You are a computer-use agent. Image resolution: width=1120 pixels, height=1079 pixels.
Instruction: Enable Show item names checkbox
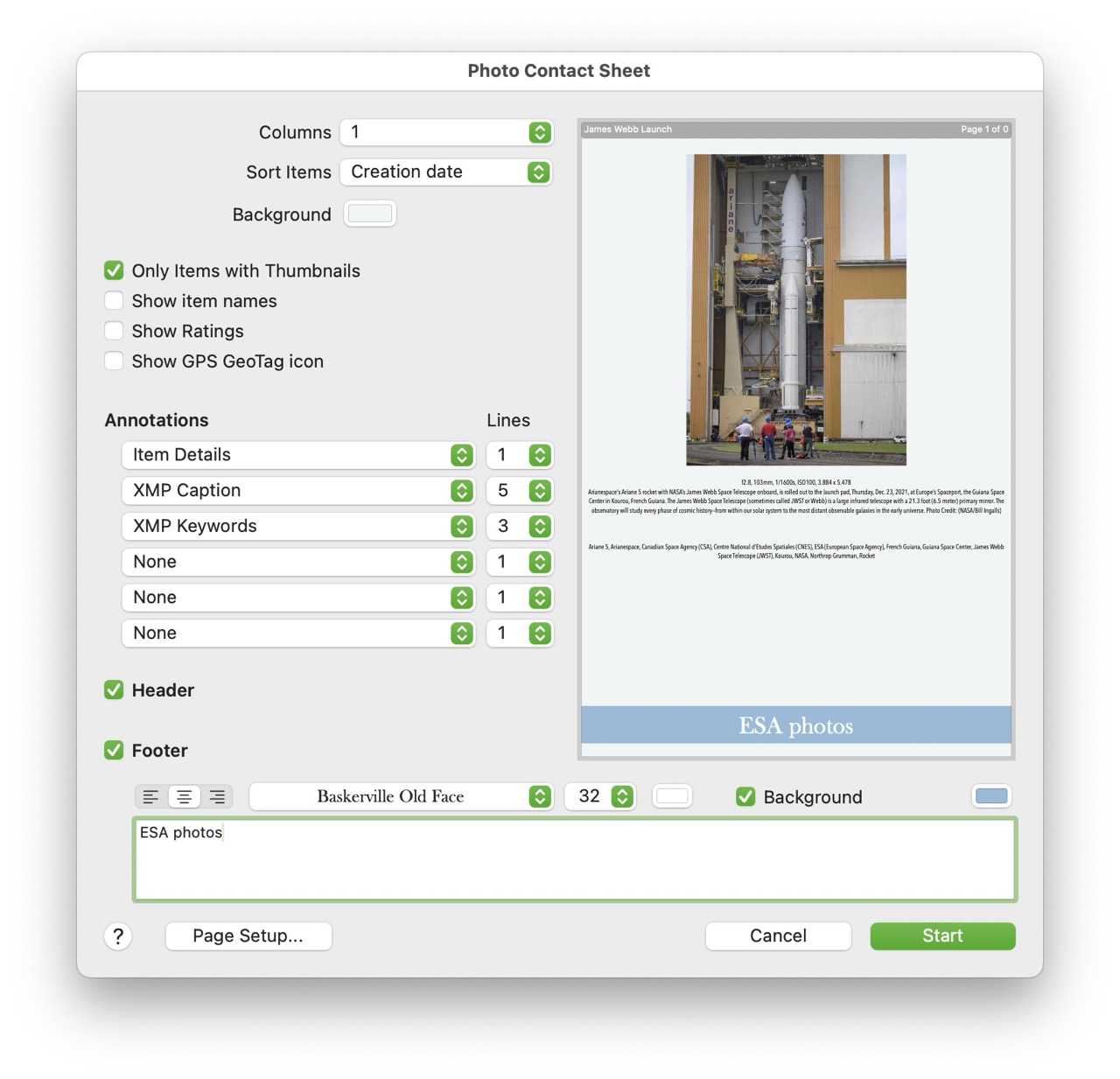coord(114,301)
